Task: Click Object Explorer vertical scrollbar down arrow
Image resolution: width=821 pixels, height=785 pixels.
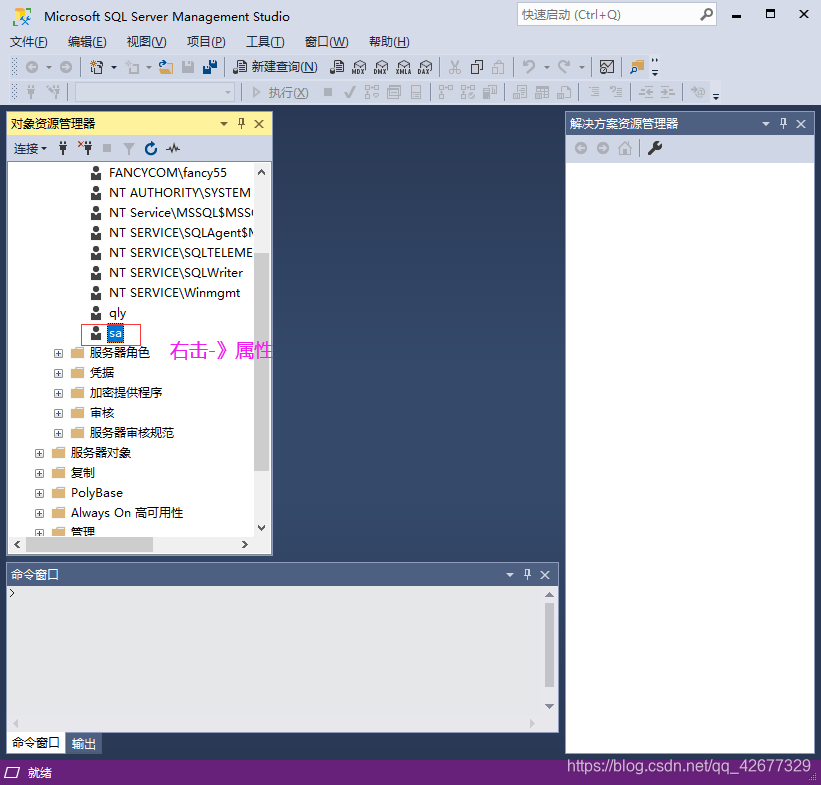Action: 262,527
